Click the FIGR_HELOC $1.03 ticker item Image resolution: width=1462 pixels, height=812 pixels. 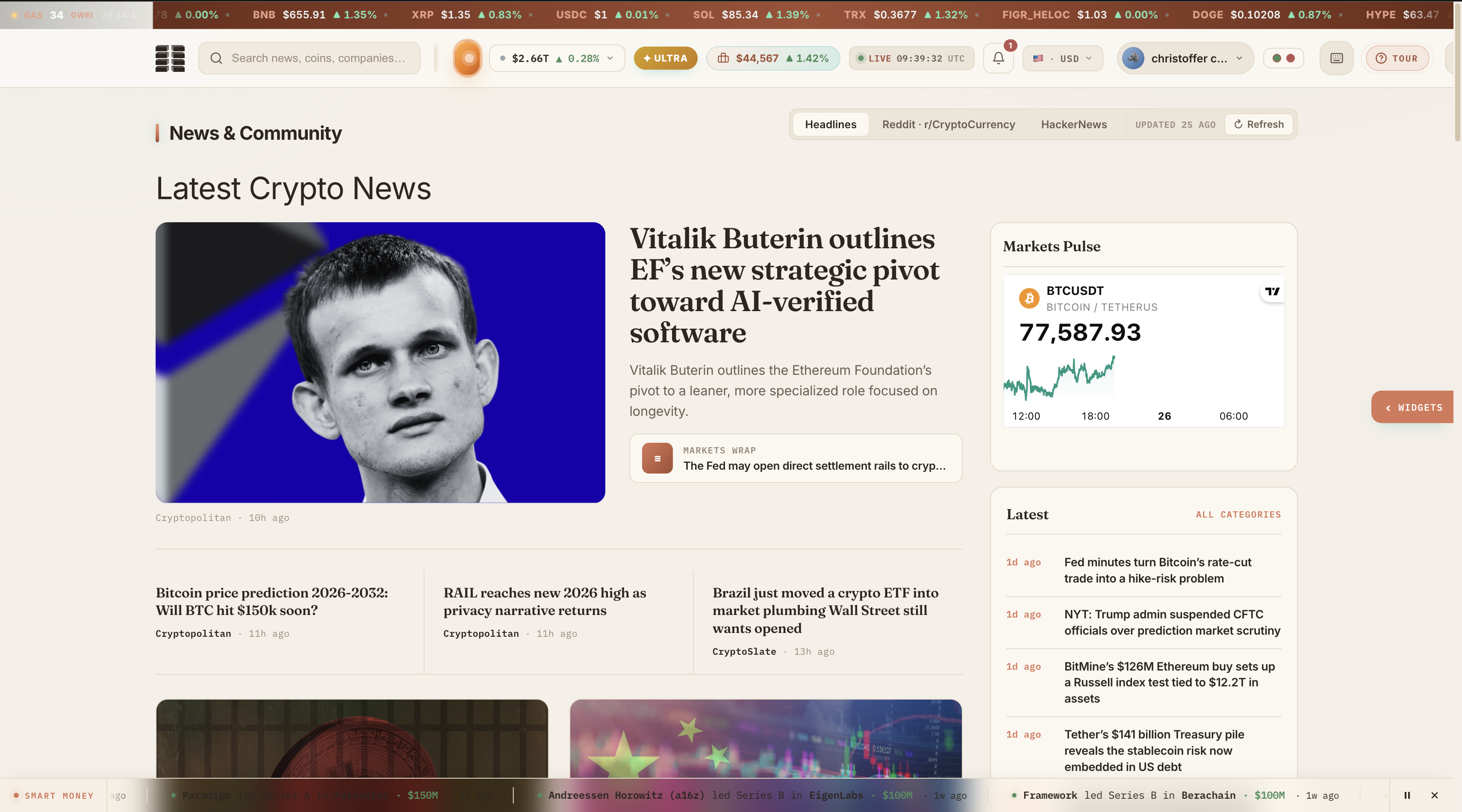point(1079,15)
